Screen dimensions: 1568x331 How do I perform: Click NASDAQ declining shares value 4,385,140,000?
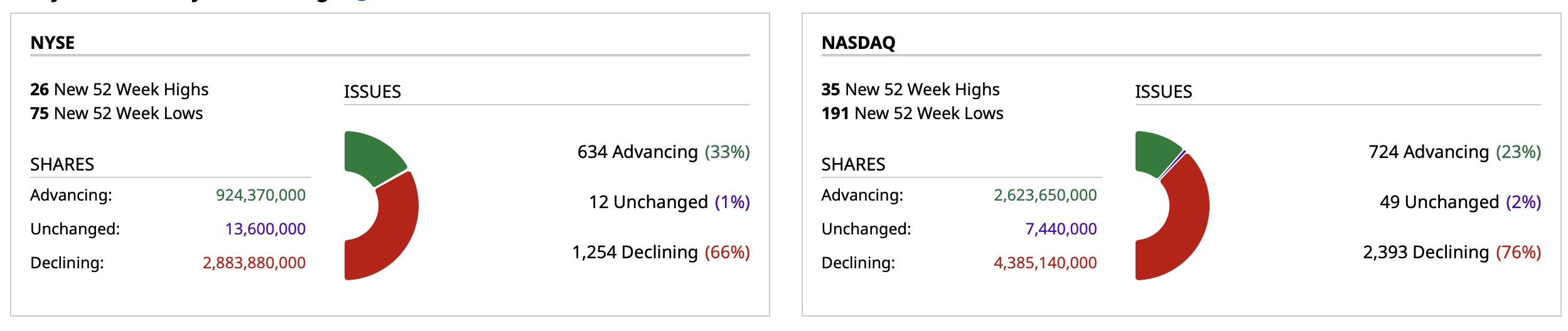pos(1045,263)
